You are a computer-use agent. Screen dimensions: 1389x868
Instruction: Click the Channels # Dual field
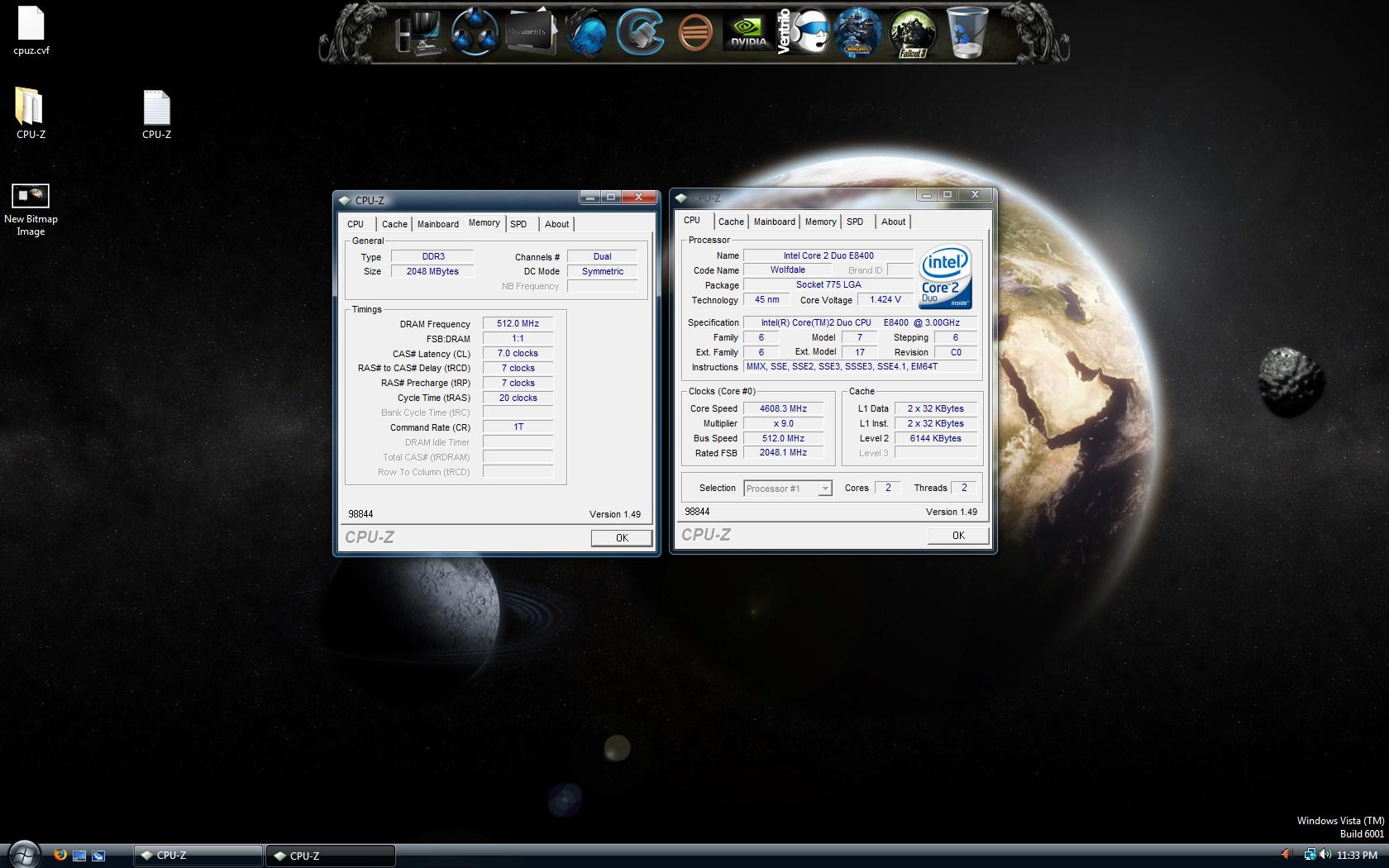coord(602,257)
